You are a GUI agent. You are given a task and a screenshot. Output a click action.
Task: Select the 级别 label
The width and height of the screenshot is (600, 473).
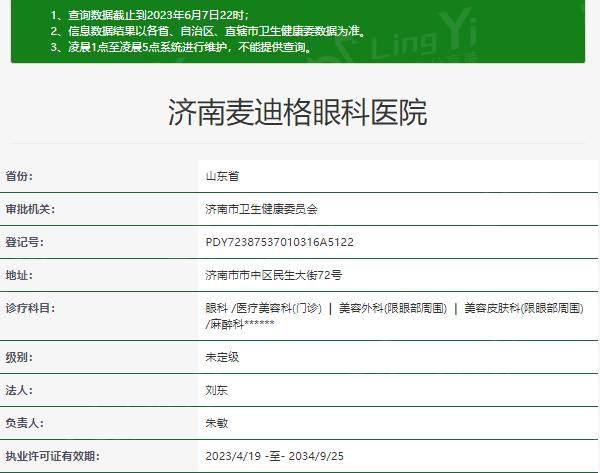[x=19, y=357]
